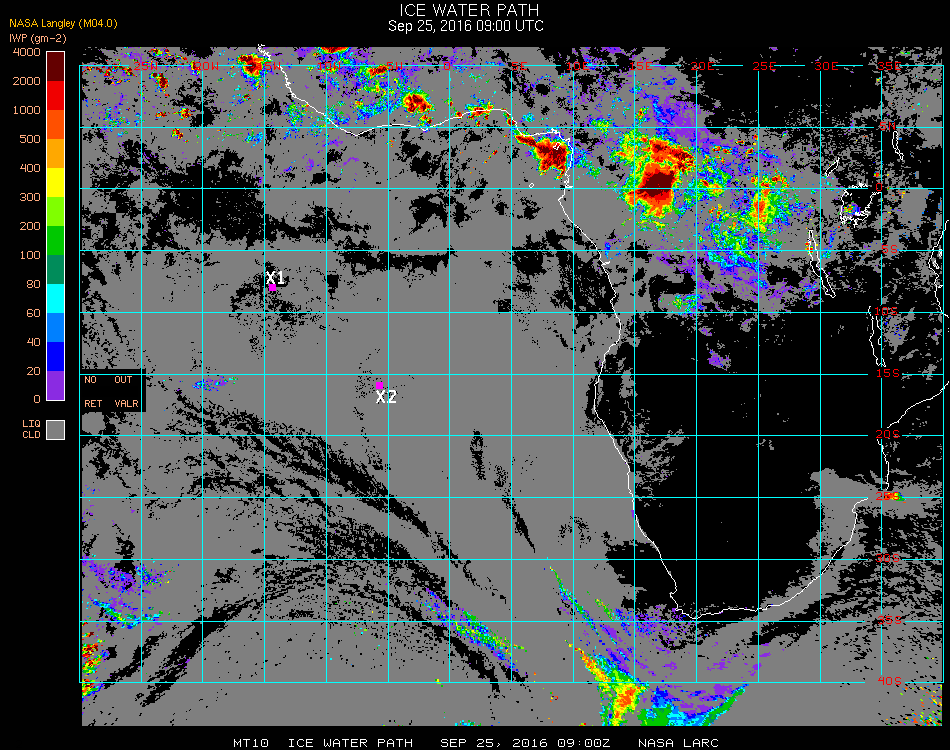Click the 'Sep 25, 2016 09:00 UTC' date line
Viewport: 950px width, 750px height.
466,26
